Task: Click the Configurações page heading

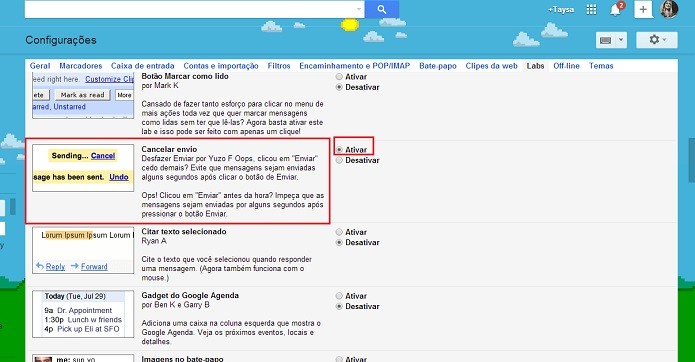Action: coord(61,40)
